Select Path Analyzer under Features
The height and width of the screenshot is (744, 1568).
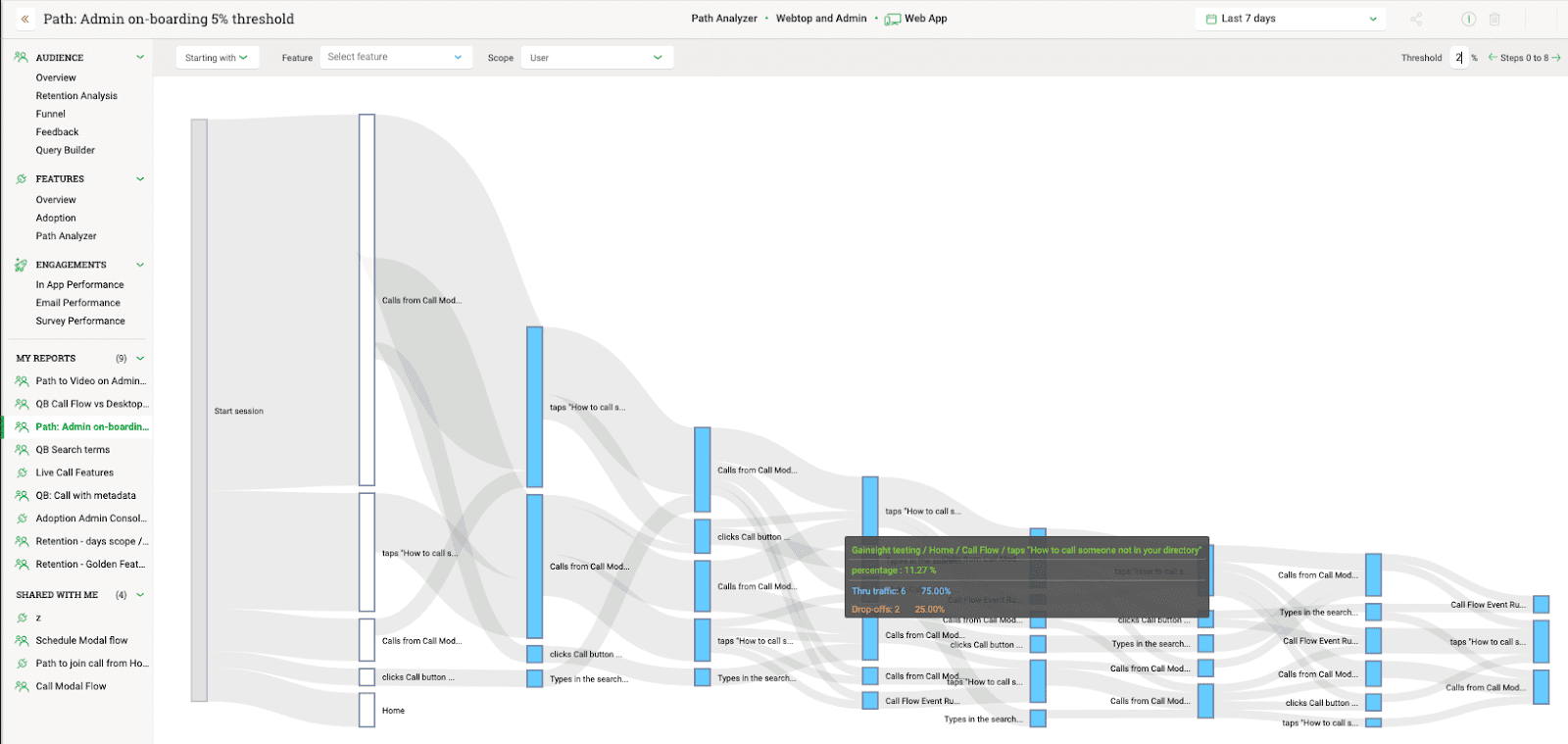[66, 236]
